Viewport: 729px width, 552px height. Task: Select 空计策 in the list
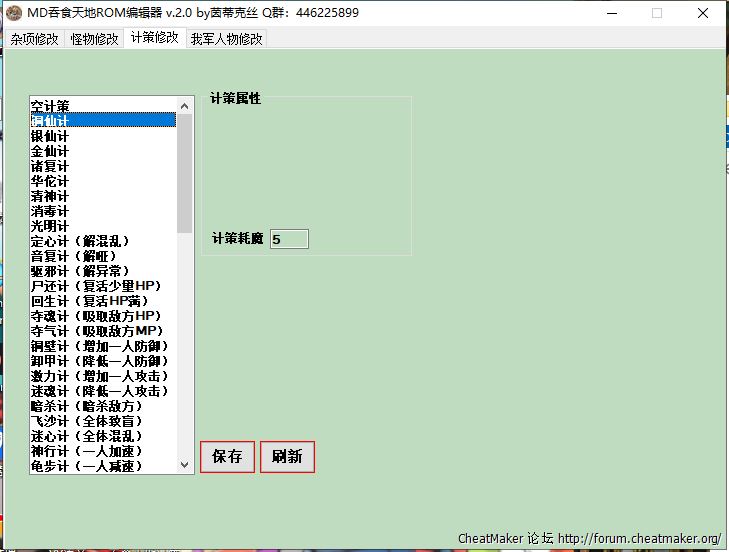50,106
